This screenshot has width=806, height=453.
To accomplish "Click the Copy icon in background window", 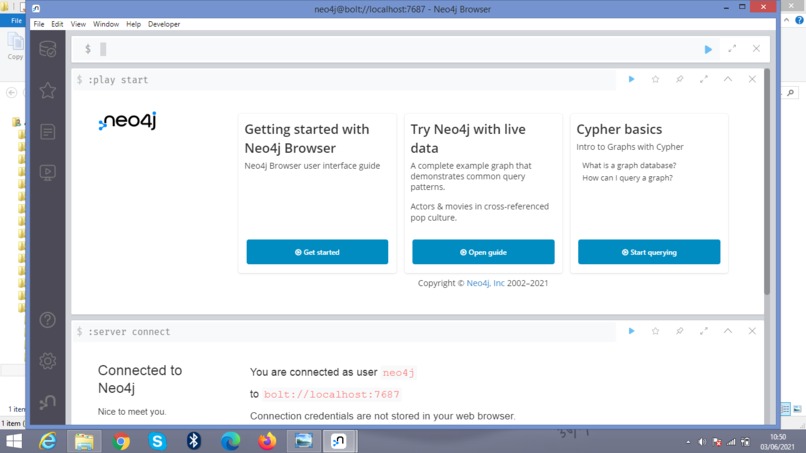I will point(15,46).
